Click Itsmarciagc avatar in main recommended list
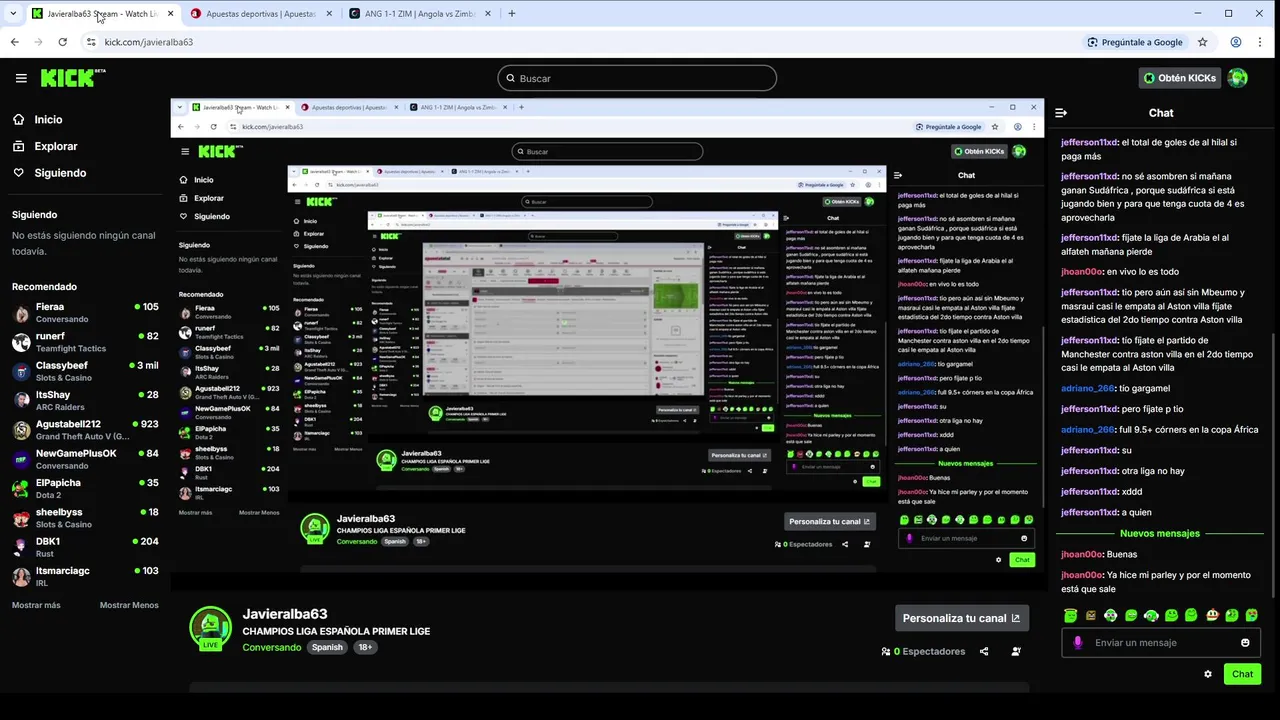Screen dimensions: 1280x720 click(21, 577)
